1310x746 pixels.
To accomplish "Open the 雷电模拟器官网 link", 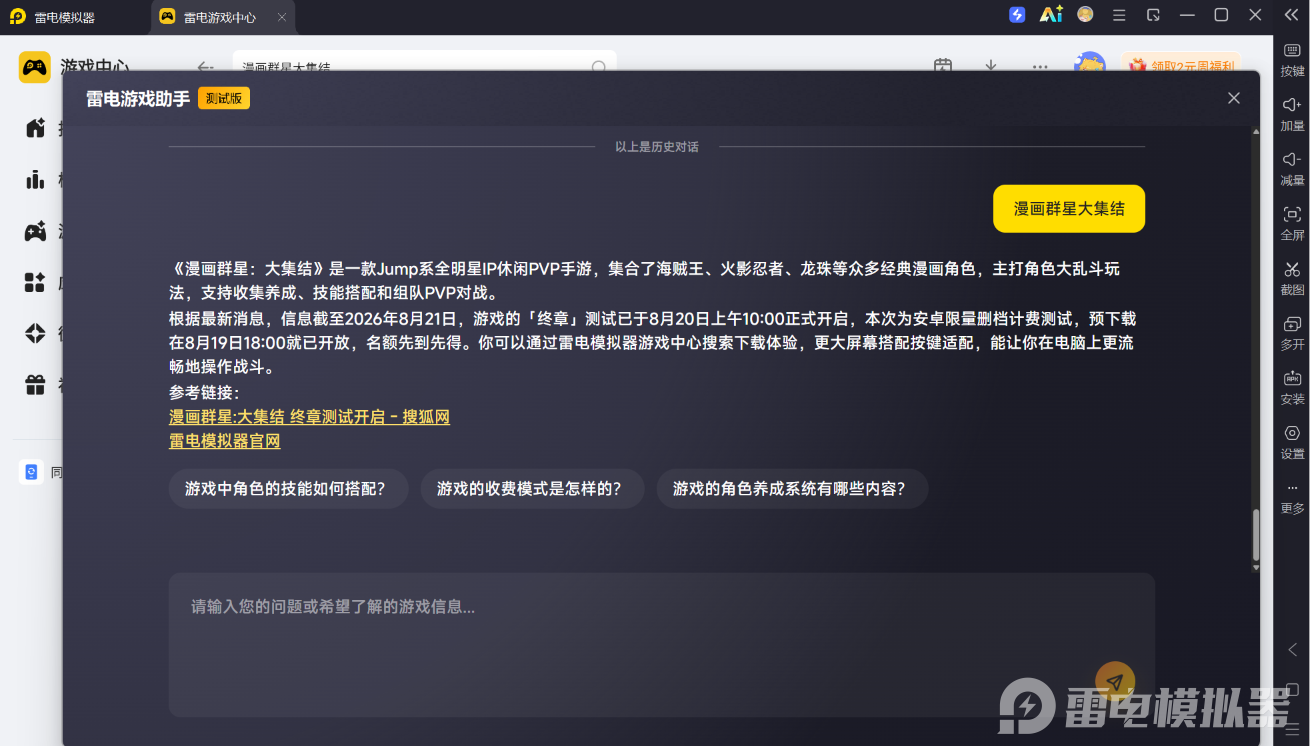I will [x=225, y=441].
